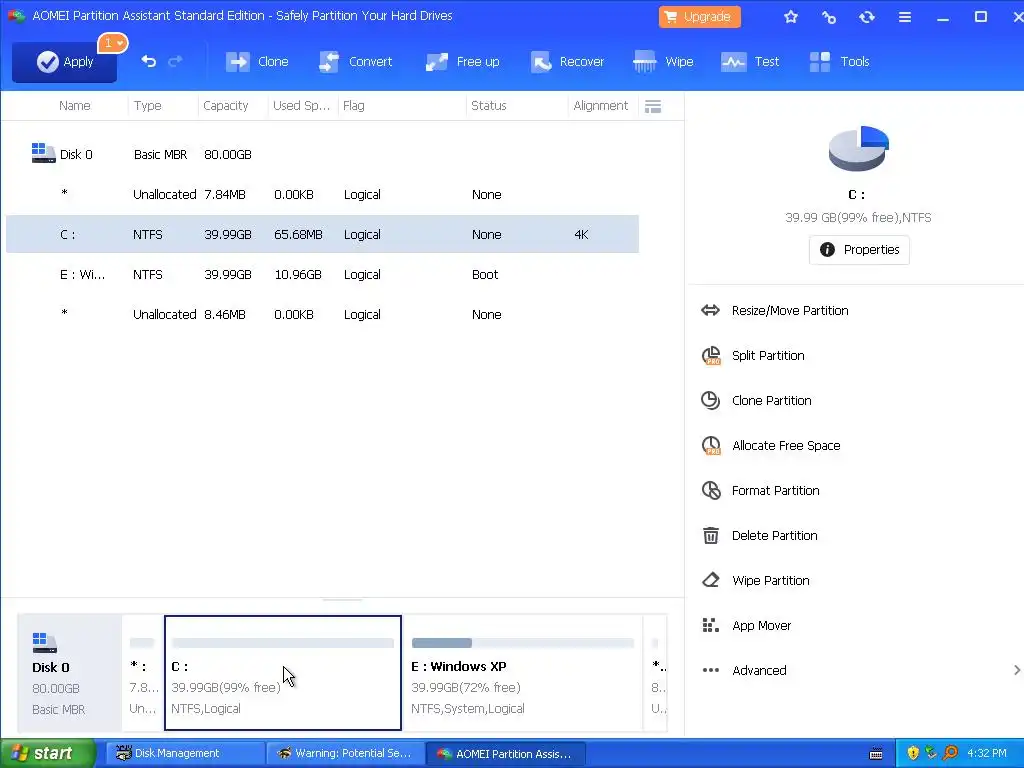This screenshot has height=768, width=1024.
Task: Click the grayed redo arrow icon
Action: coord(175,61)
